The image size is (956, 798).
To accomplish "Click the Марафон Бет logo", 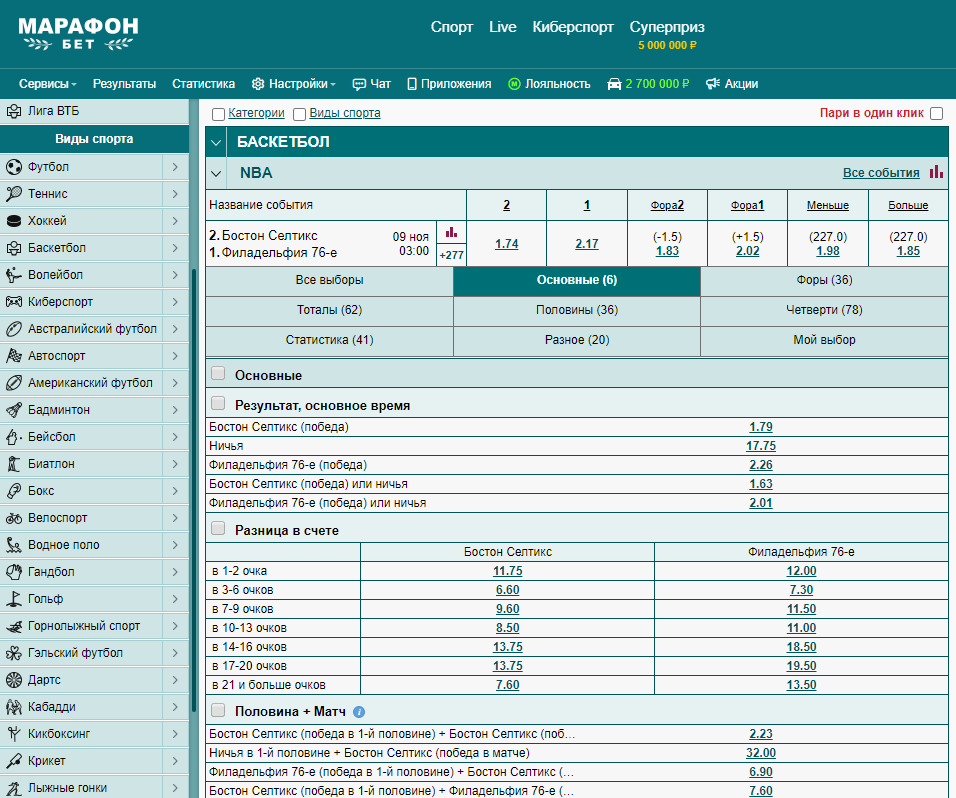I will tap(78, 34).
